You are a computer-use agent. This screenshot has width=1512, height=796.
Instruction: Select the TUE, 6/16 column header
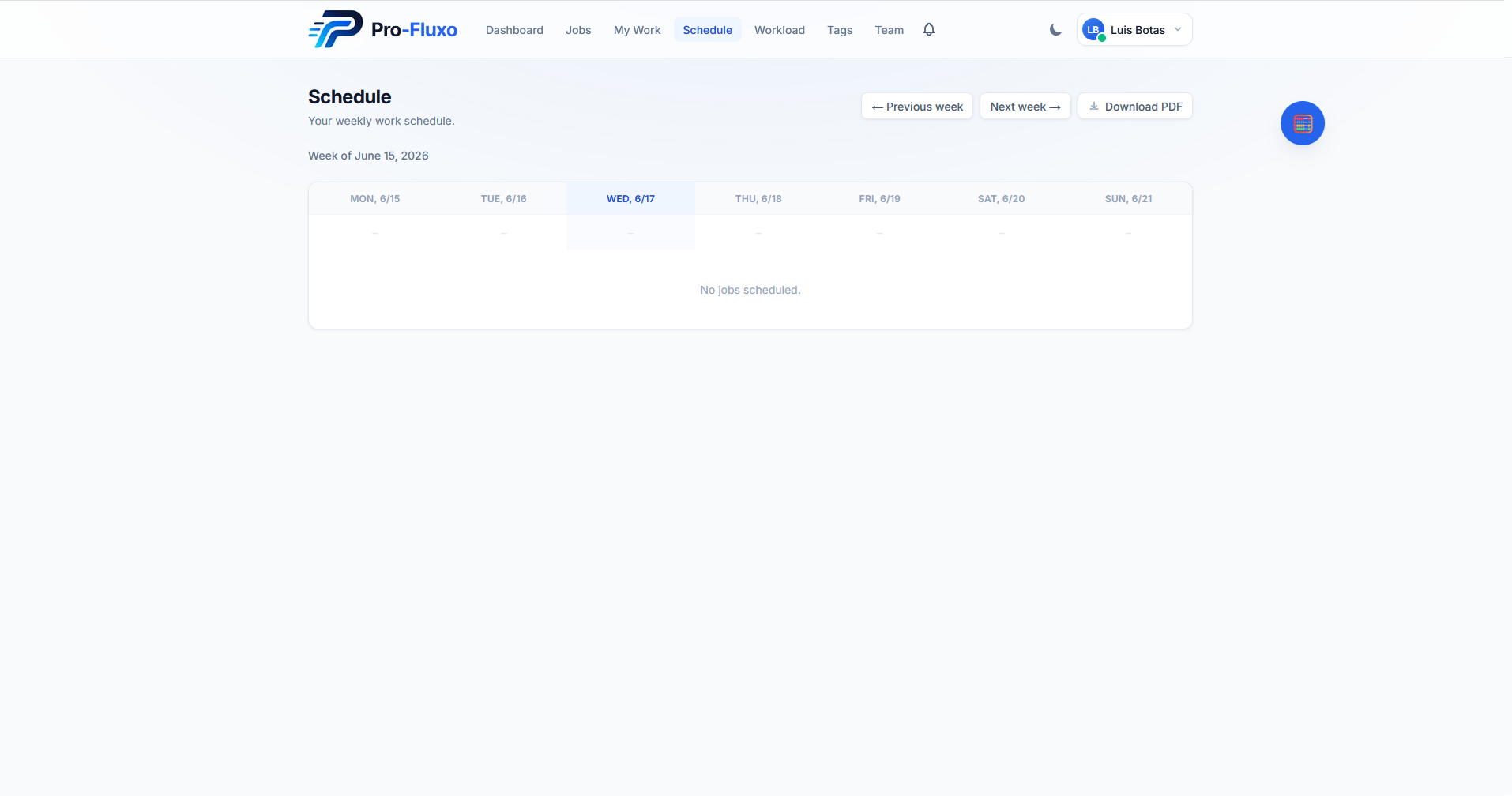(504, 199)
